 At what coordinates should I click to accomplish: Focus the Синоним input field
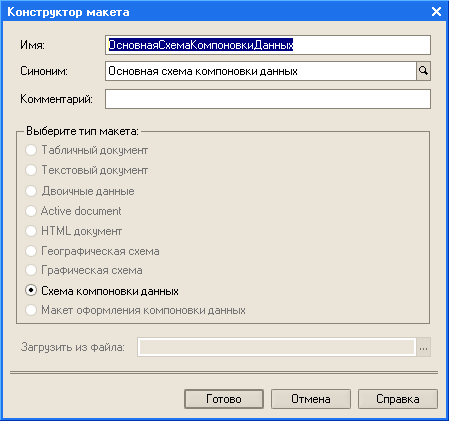click(x=261, y=71)
